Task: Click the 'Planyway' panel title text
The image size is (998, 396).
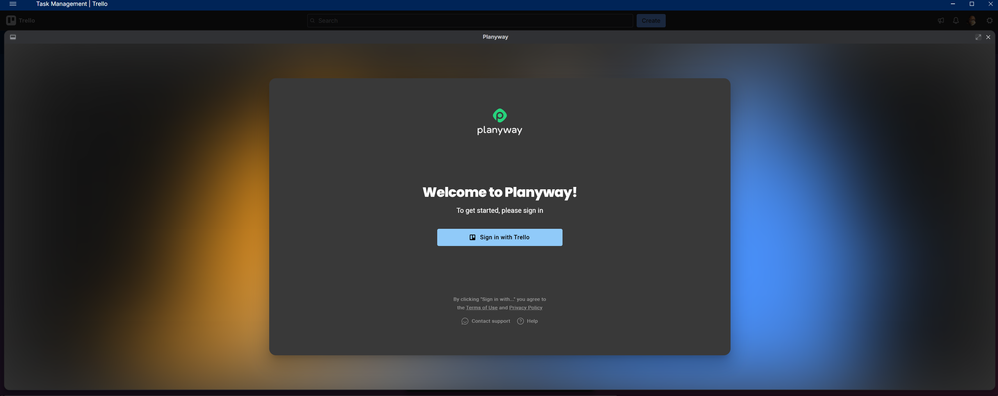Action: coord(495,37)
